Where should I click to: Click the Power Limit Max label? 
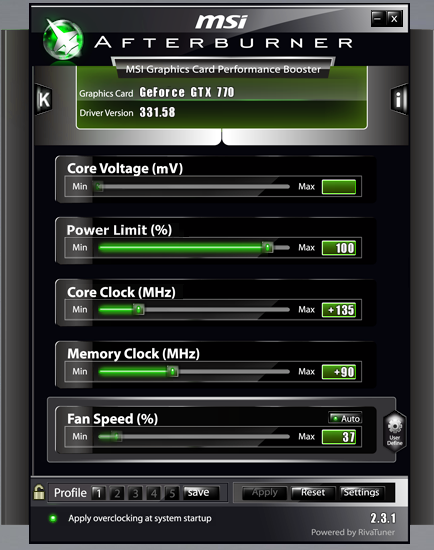point(307,248)
